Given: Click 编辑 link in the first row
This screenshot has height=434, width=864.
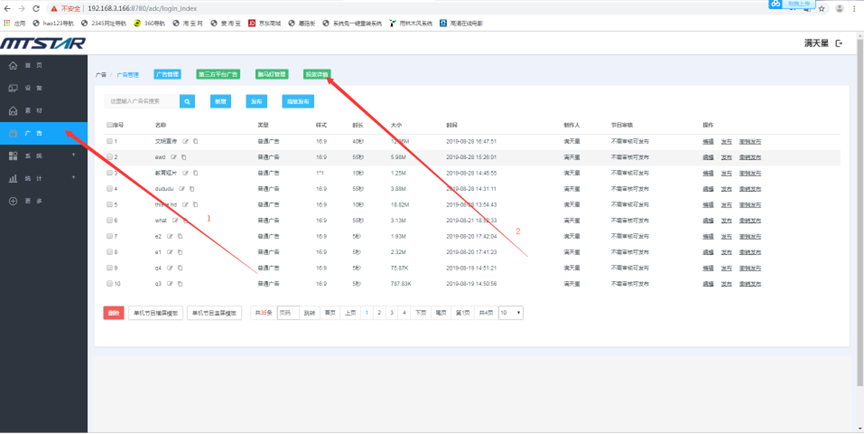Looking at the screenshot, I should tap(708, 141).
